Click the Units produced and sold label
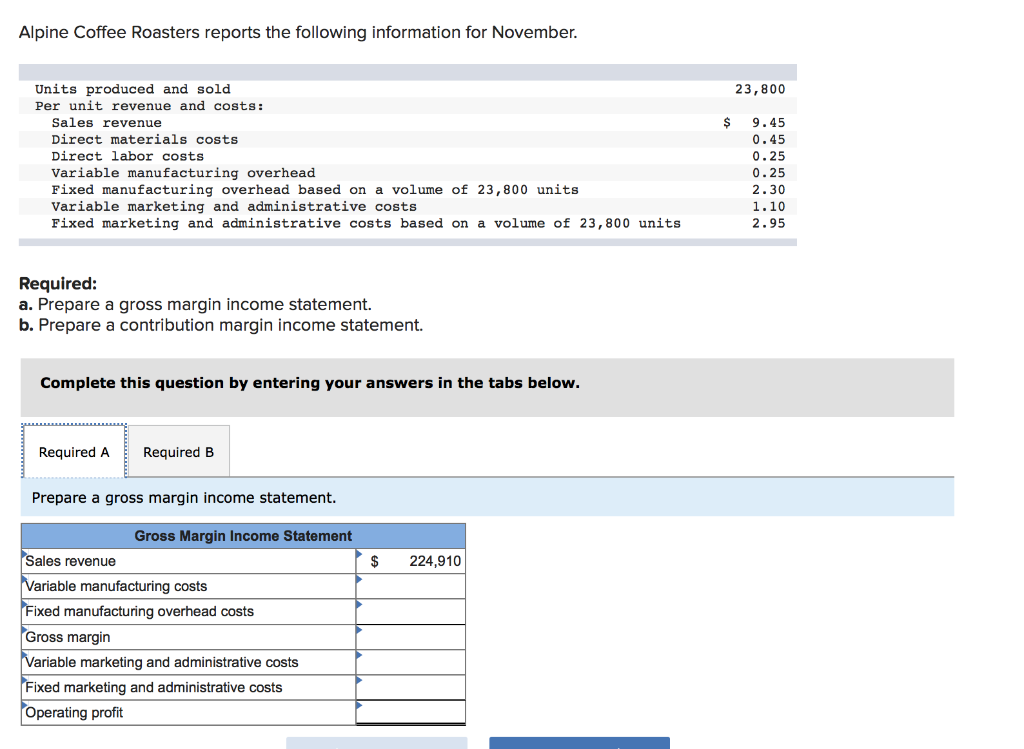Screen dimensions: 1024x749 coord(133,89)
